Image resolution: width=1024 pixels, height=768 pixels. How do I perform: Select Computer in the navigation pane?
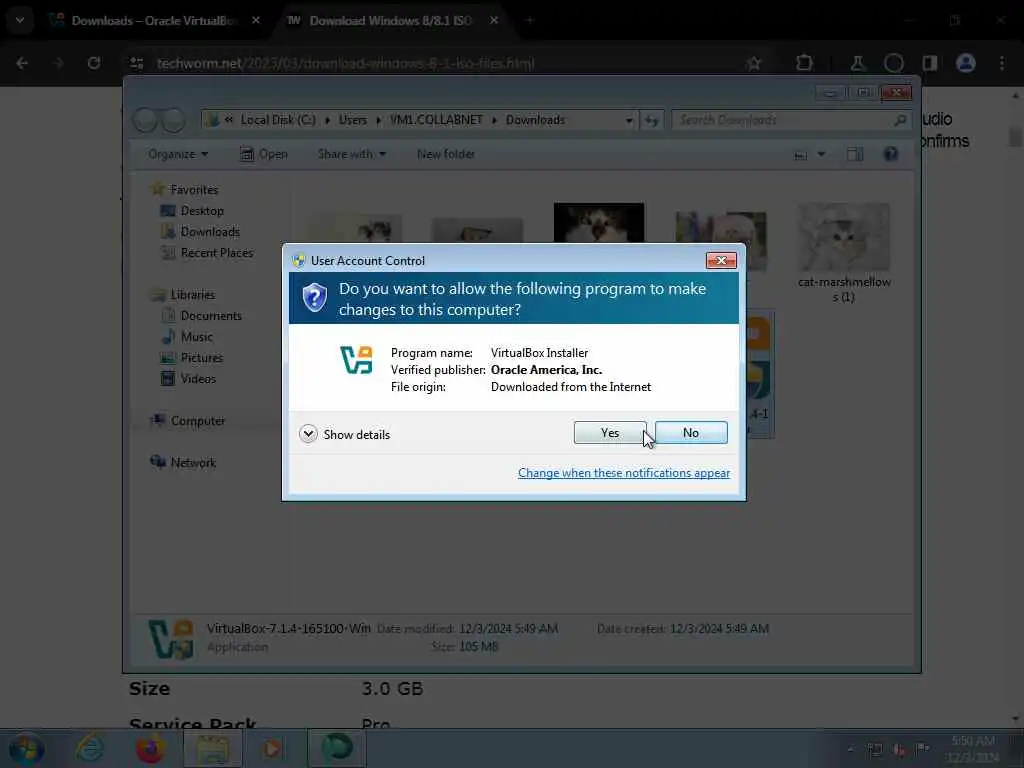[x=198, y=421]
